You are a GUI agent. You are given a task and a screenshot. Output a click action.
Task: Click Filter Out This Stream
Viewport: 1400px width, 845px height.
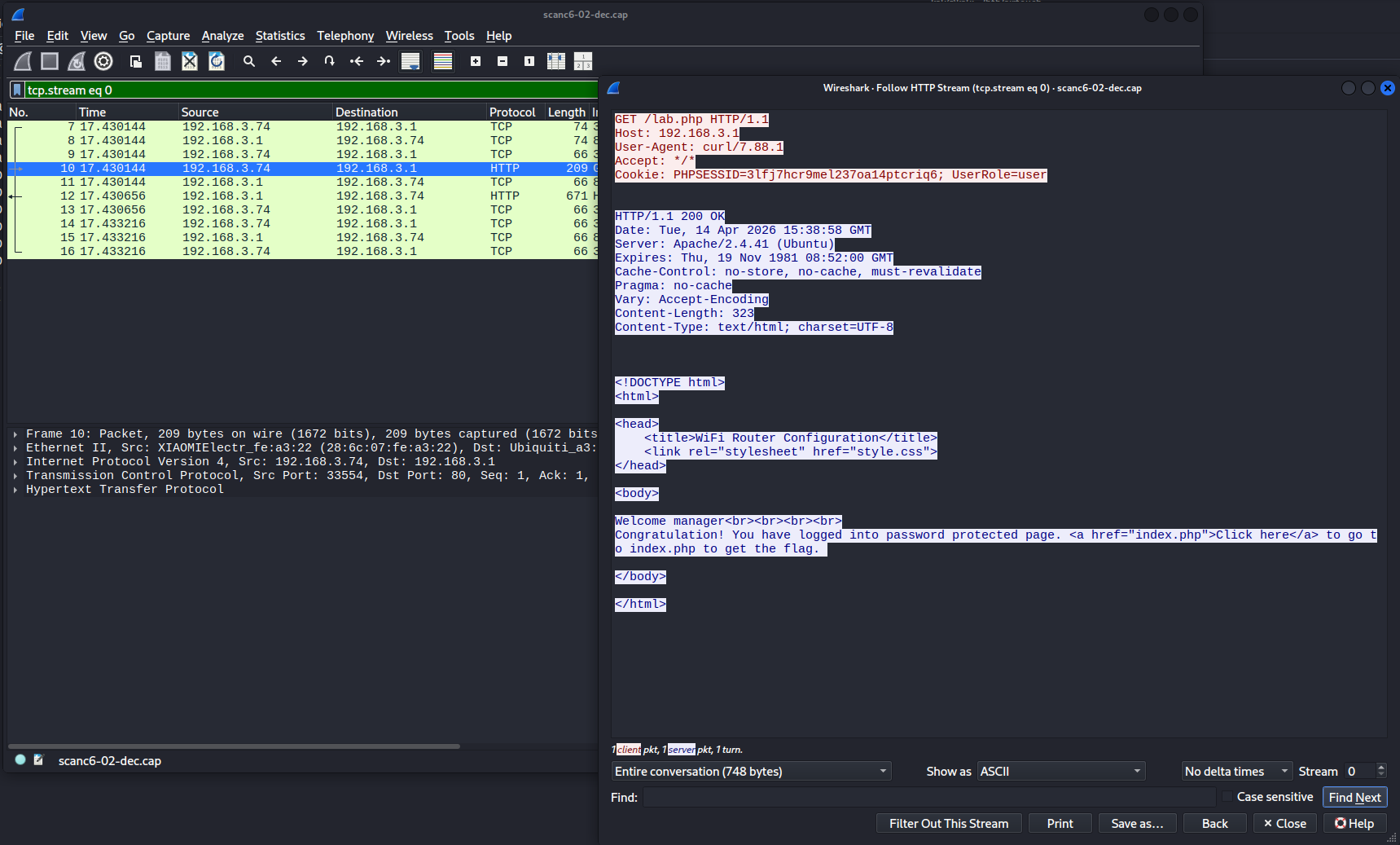point(949,824)
